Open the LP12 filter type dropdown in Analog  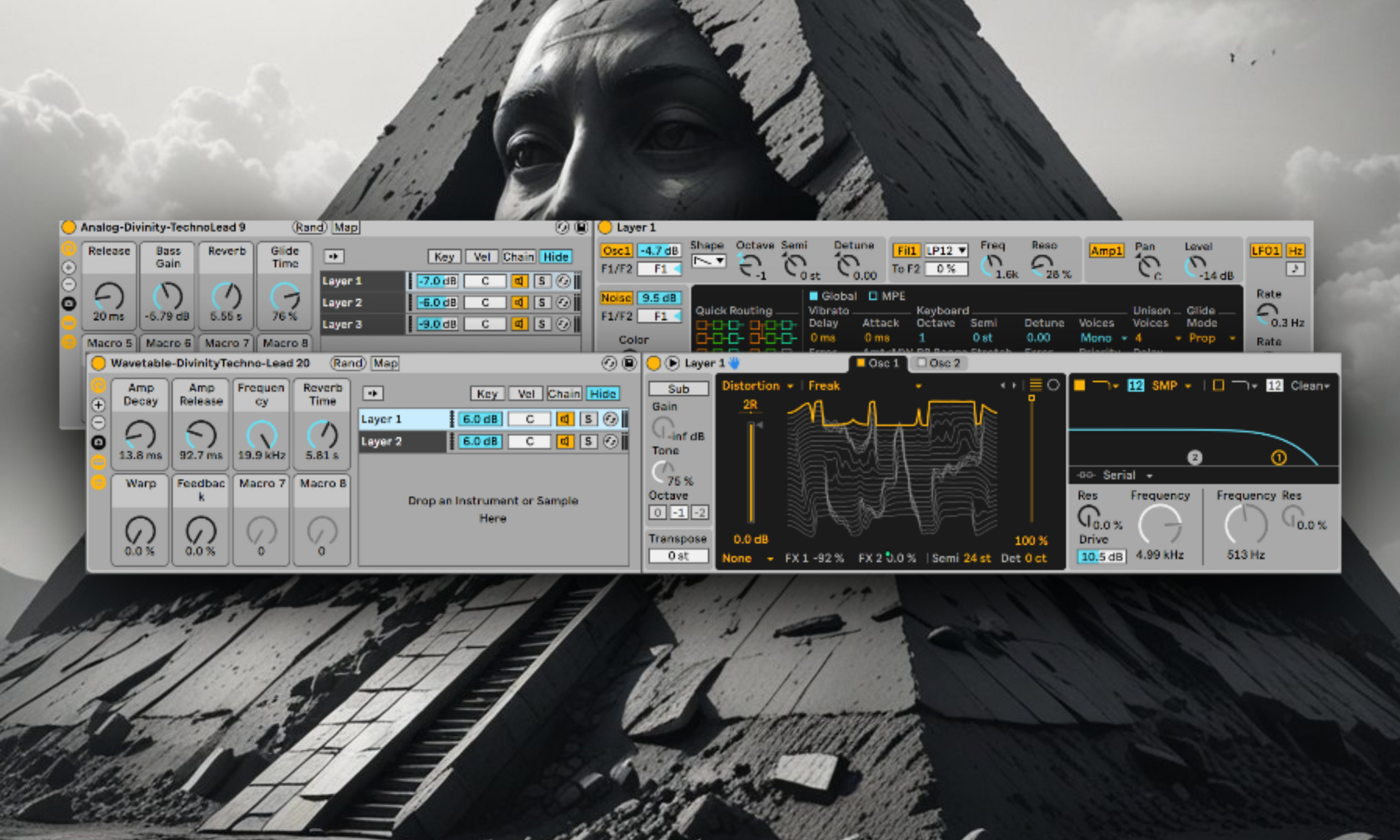[x=946, y=251]
